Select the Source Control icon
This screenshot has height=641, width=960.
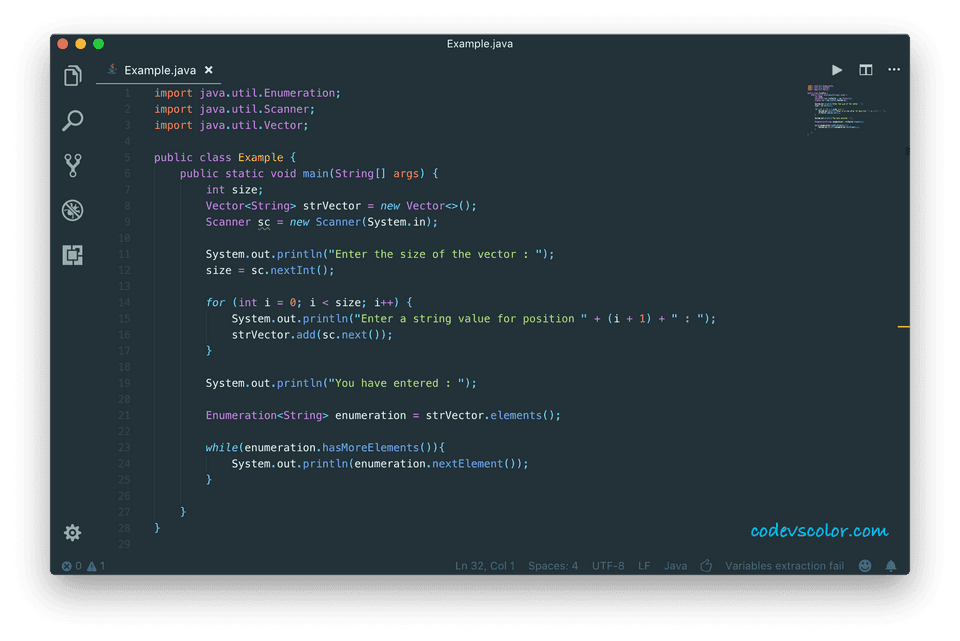(x=72, y=165)
